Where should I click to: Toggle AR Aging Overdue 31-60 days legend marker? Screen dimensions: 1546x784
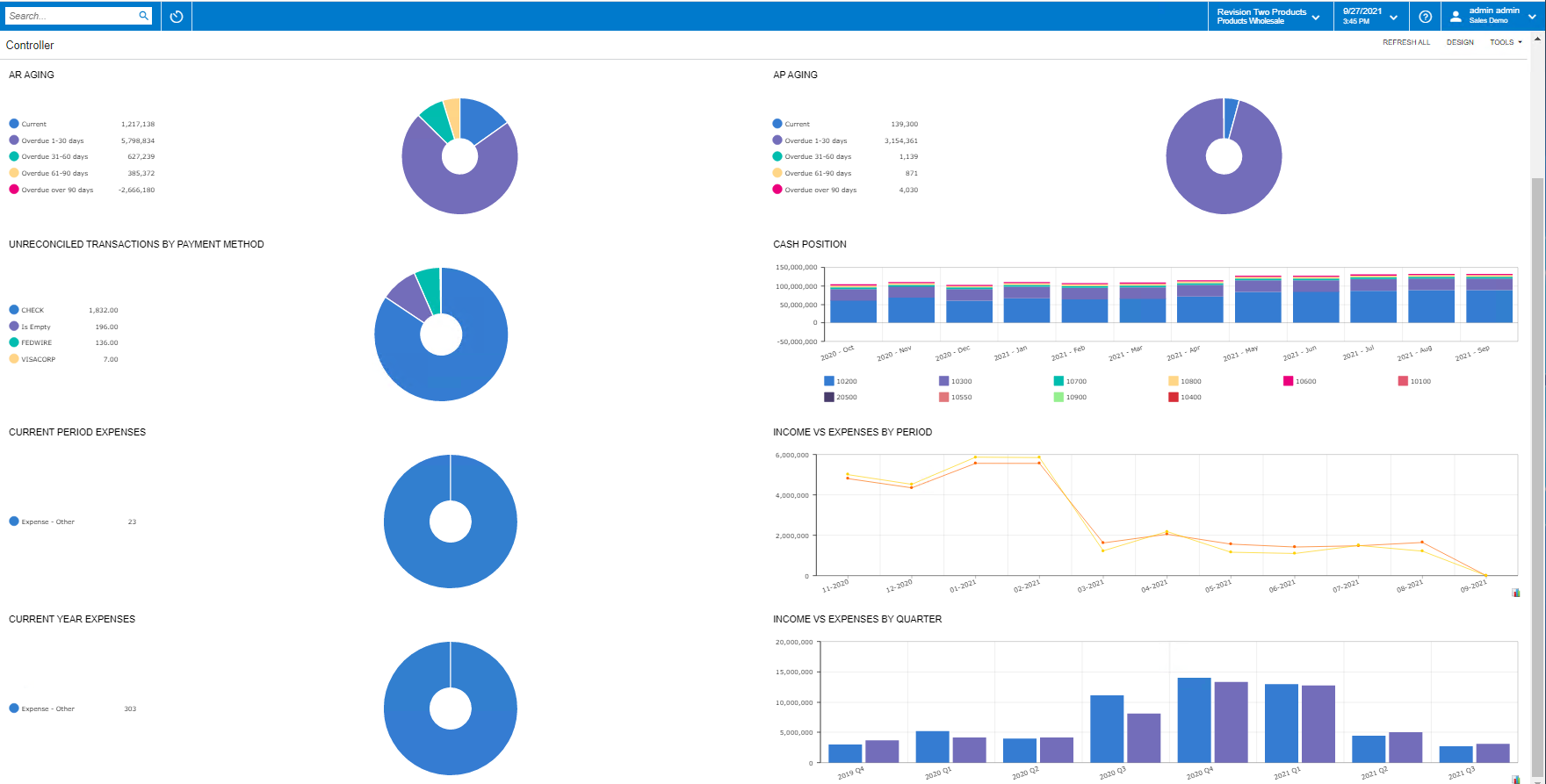[x=14, y=156]
